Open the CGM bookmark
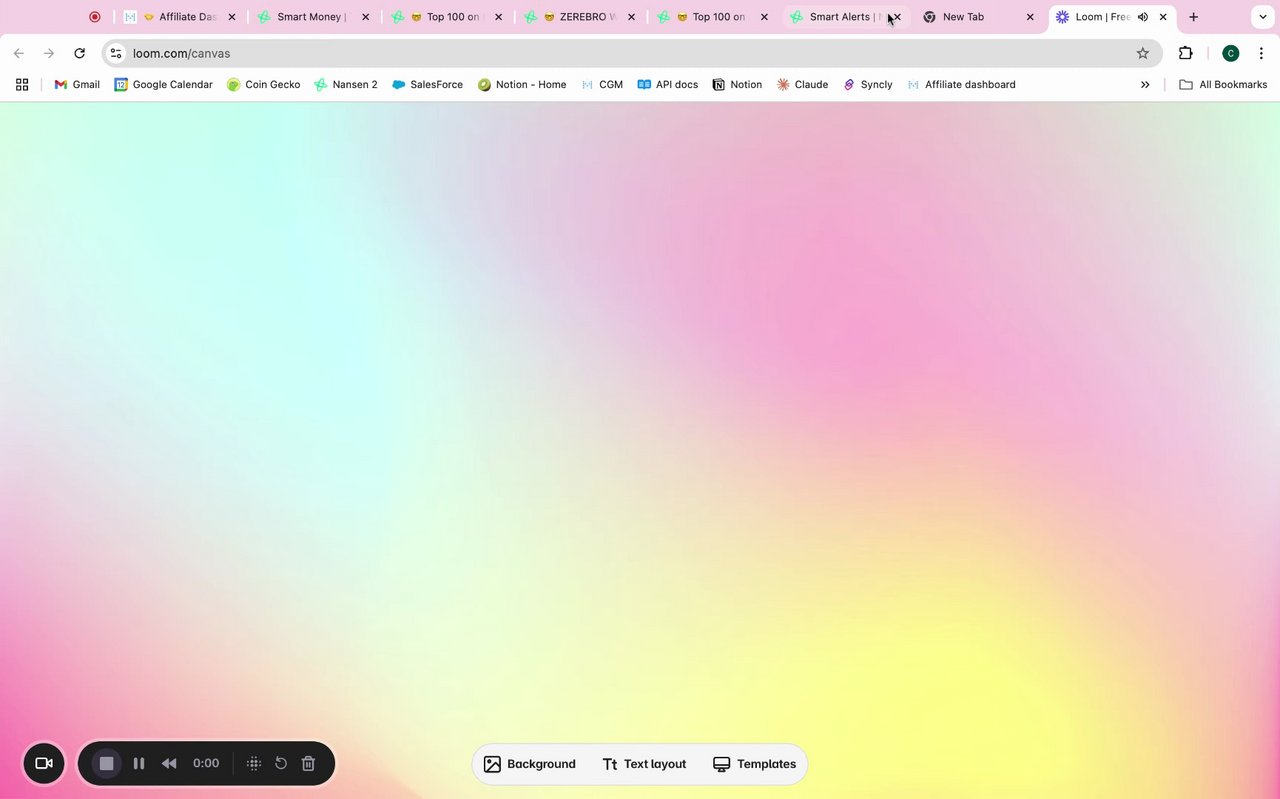Screen dimensions: 1280x799 tap(602, 85)
